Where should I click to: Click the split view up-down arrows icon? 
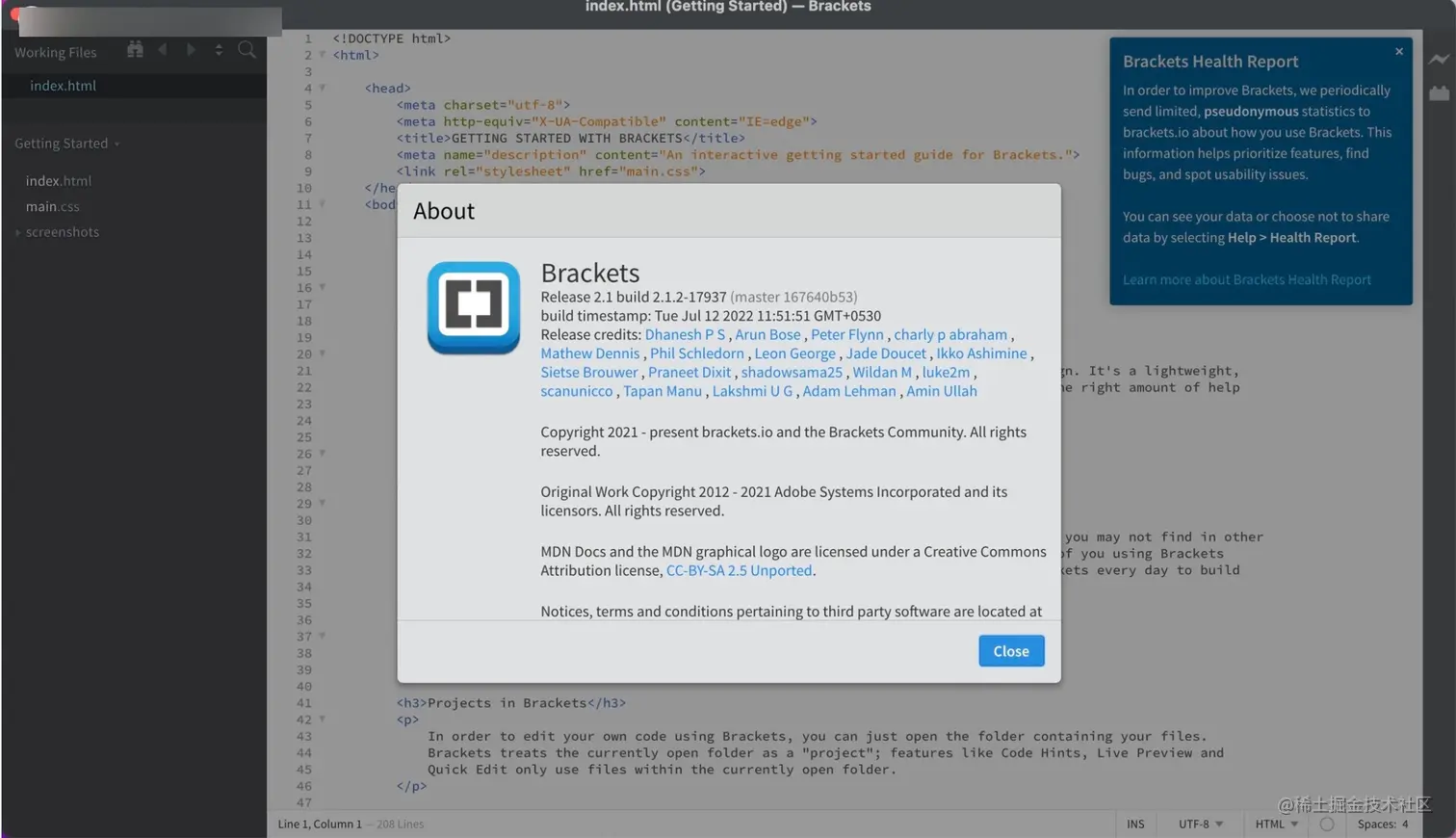click(x=219, y=49)
